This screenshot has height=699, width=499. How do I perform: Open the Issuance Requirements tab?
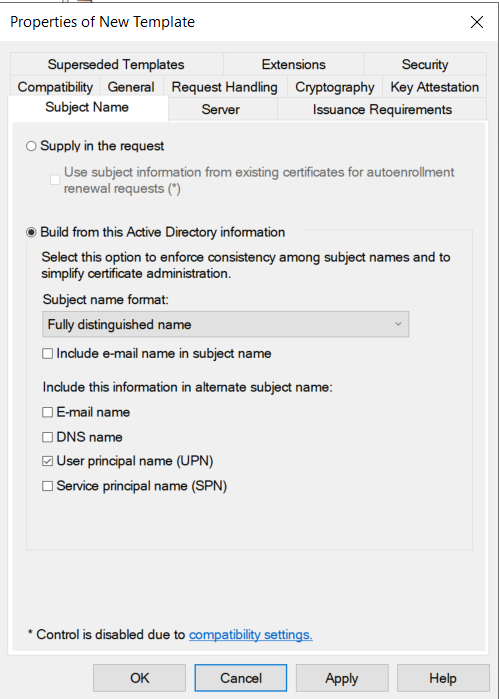pyautogui.click(x=382, y=110)
